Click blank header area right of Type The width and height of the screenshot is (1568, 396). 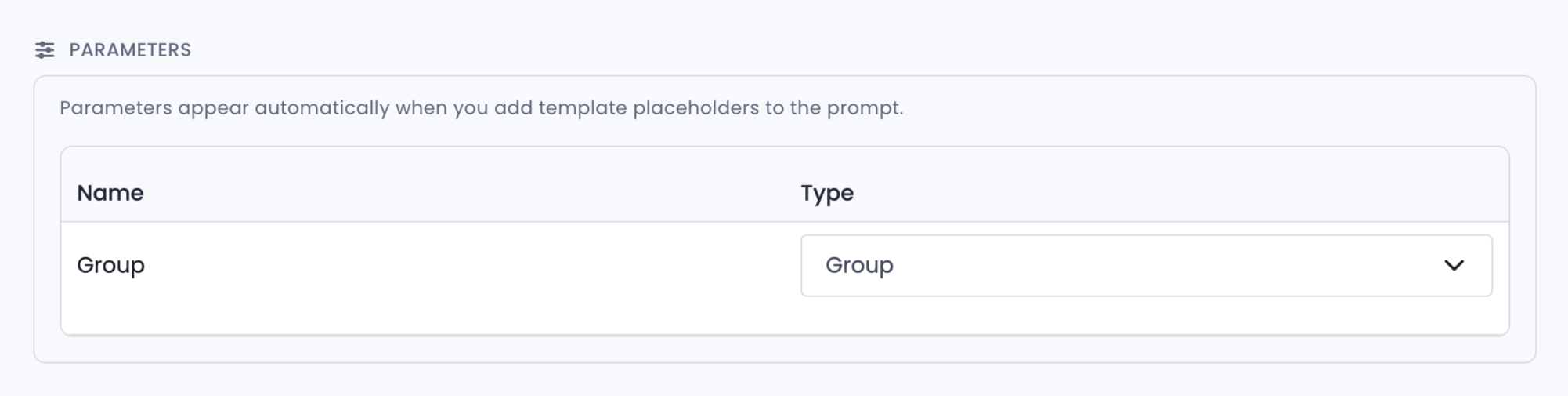coord(1175,193)
